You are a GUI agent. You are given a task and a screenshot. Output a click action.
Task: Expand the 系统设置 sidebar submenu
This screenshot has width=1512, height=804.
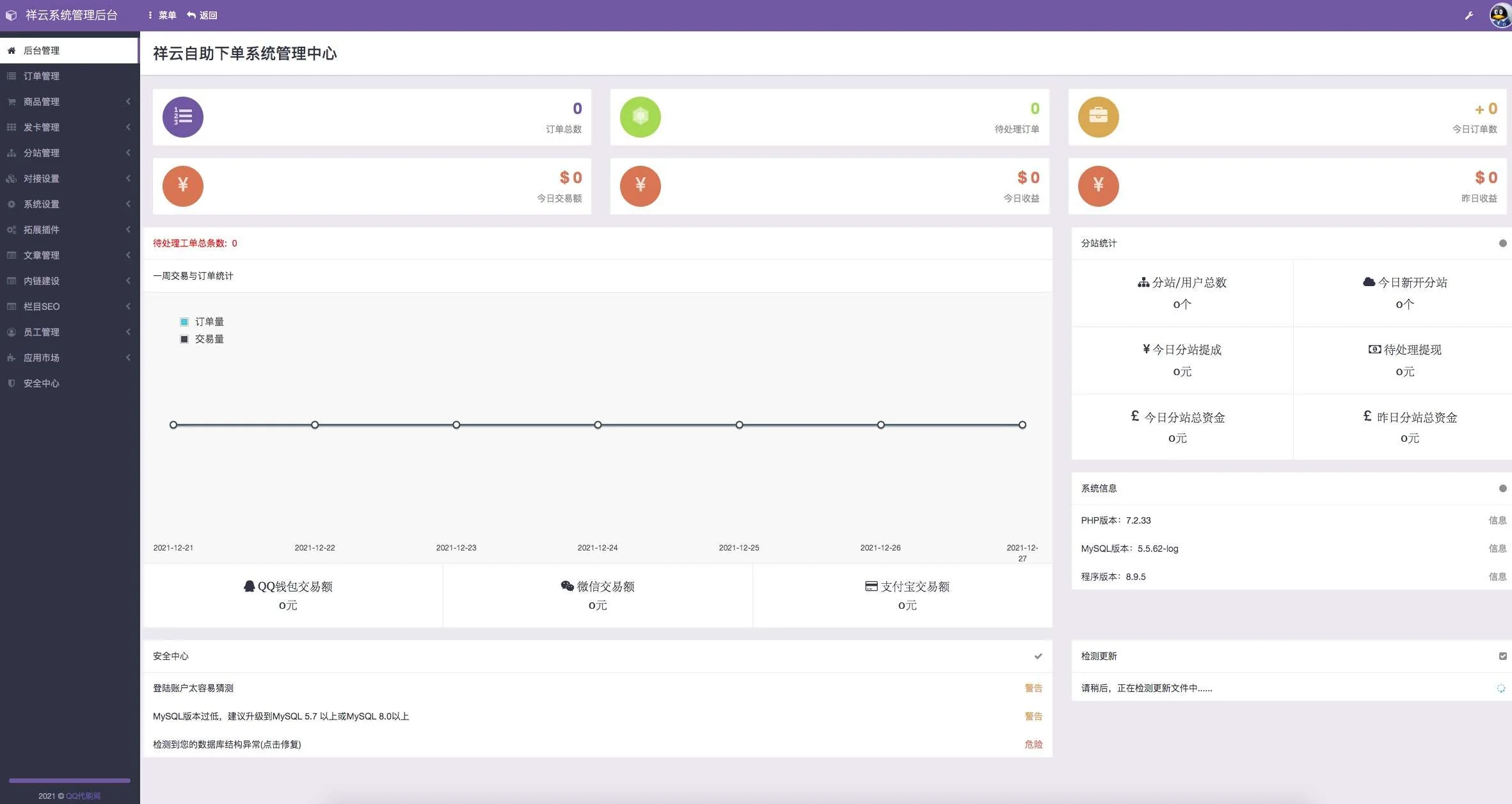click(x=69, y=204)
